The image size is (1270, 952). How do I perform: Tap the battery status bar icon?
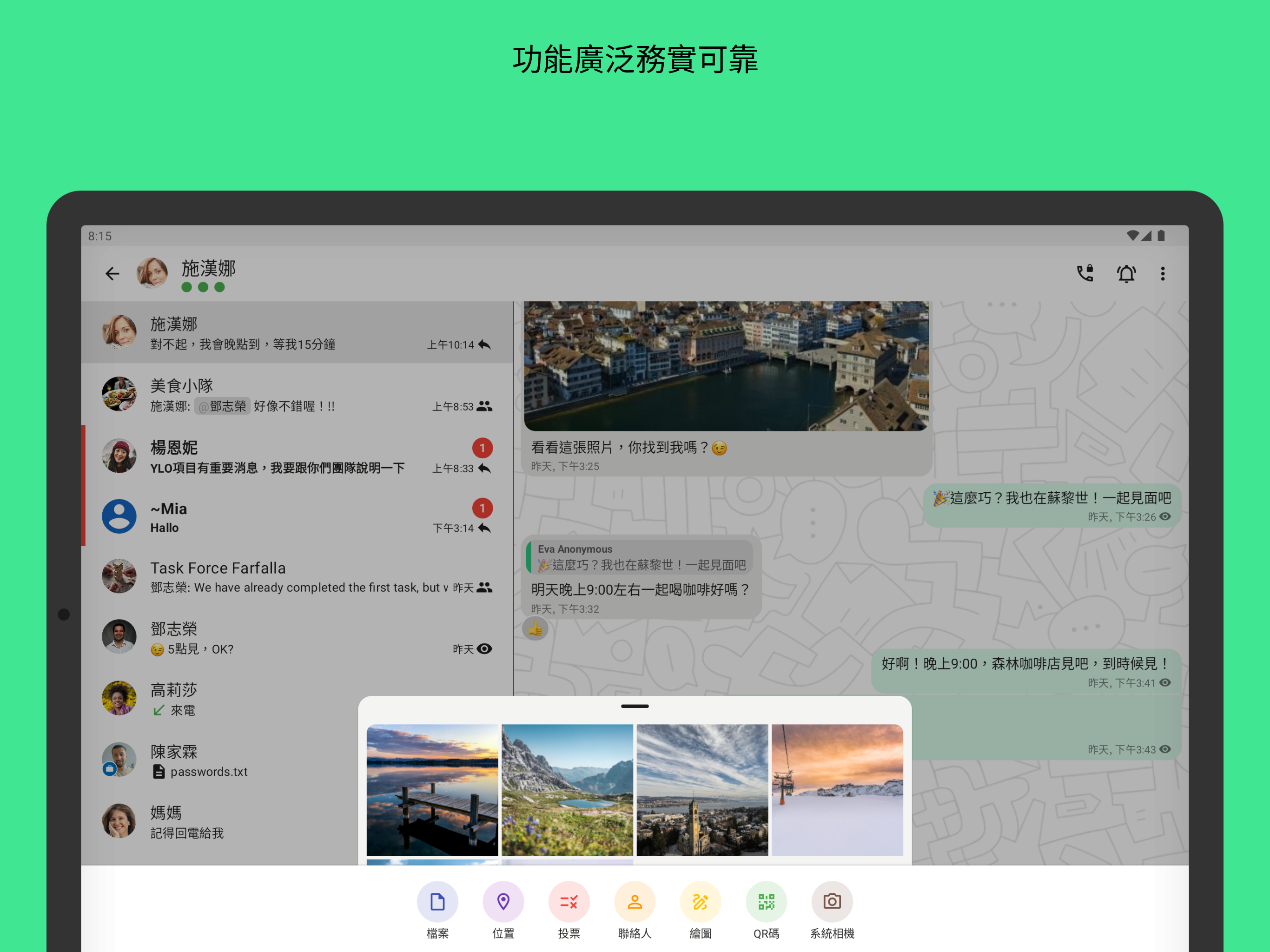click(x=1161, y=235)
